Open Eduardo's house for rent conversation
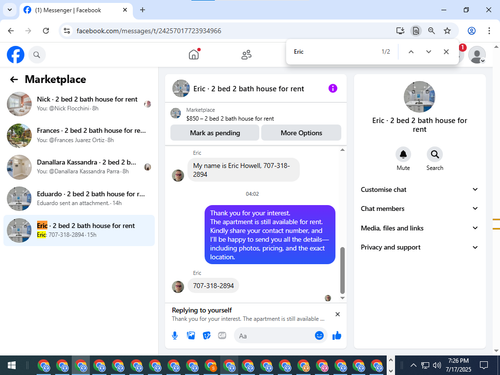 (x=79, y=198)
